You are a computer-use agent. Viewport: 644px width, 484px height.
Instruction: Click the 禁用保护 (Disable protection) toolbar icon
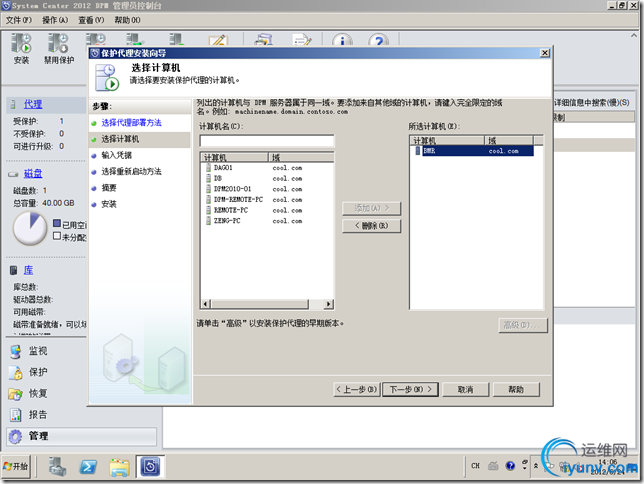click(59, 49)
